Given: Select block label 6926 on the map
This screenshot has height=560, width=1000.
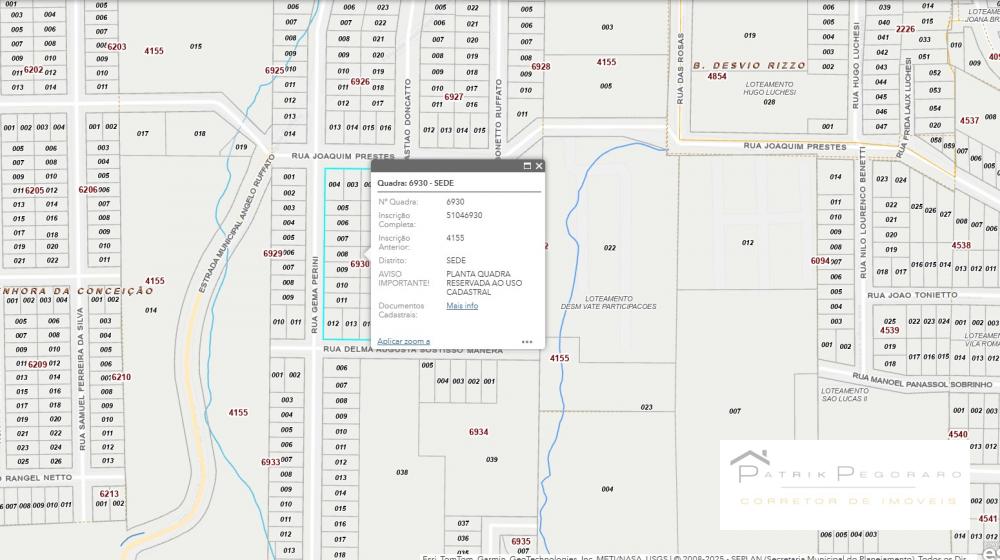Looking at the screenshot, I should tap(360, 82).
